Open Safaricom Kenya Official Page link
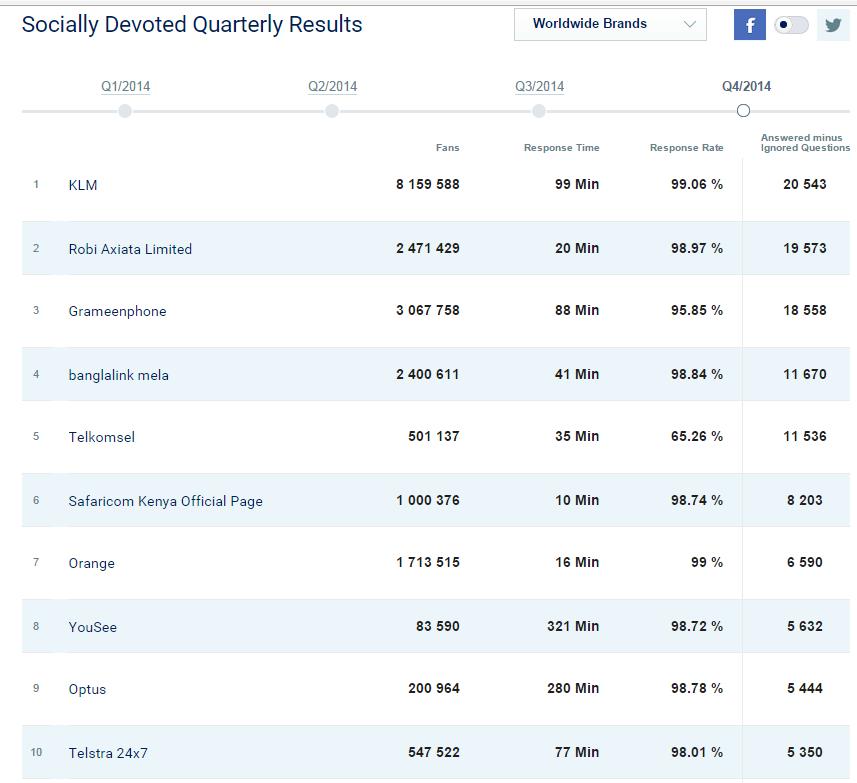 pyautogui.click(x=166, y=501)
